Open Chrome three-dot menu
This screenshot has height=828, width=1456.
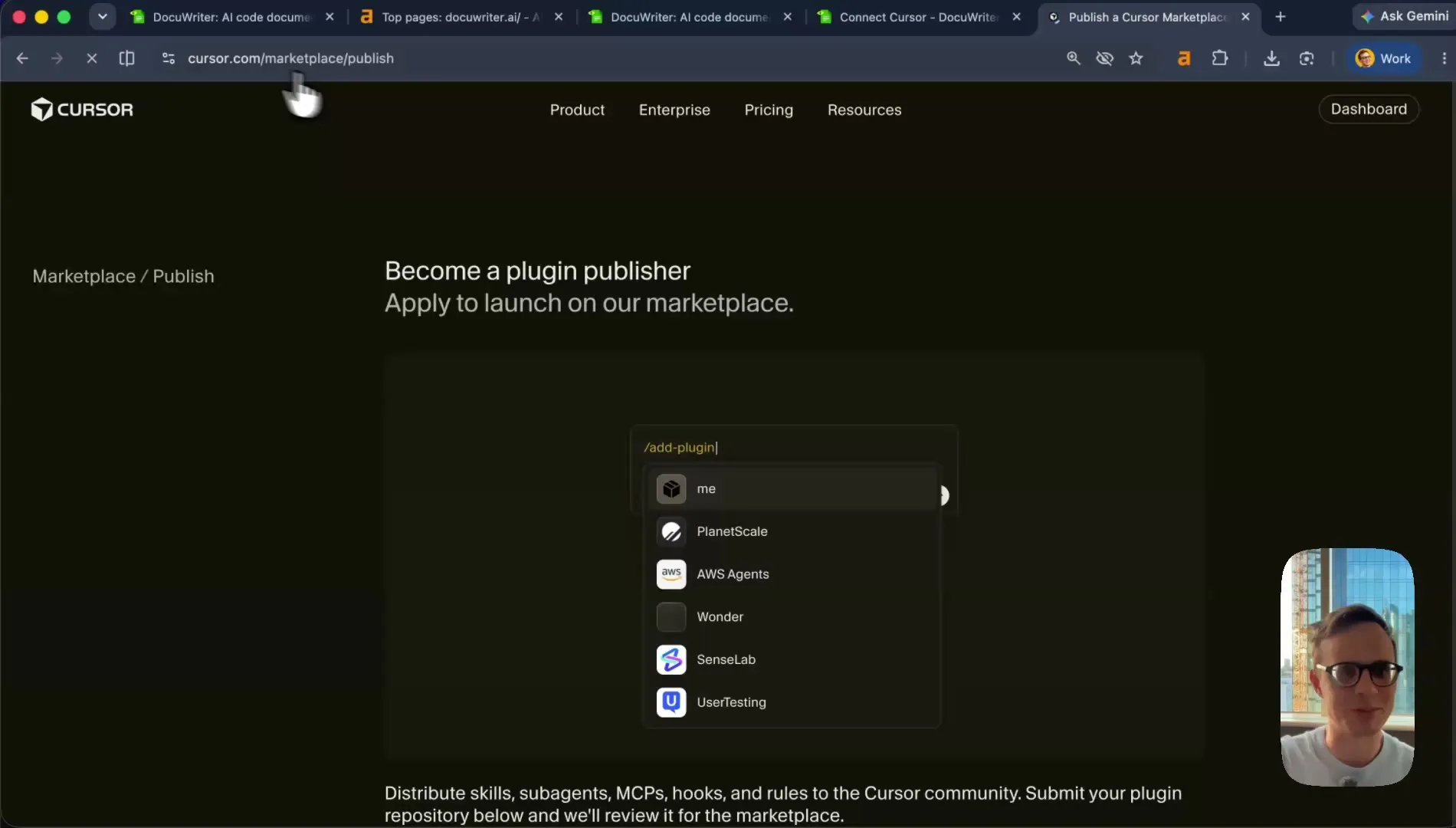point(1444,58)
